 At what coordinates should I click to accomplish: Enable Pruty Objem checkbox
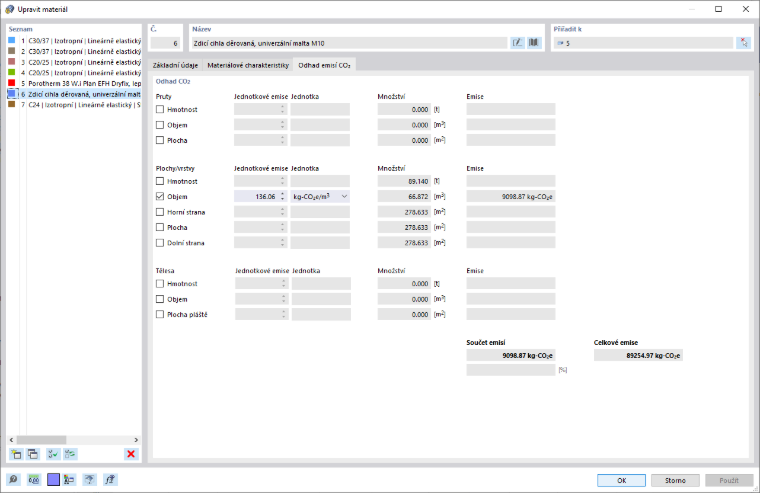[160, 125]
